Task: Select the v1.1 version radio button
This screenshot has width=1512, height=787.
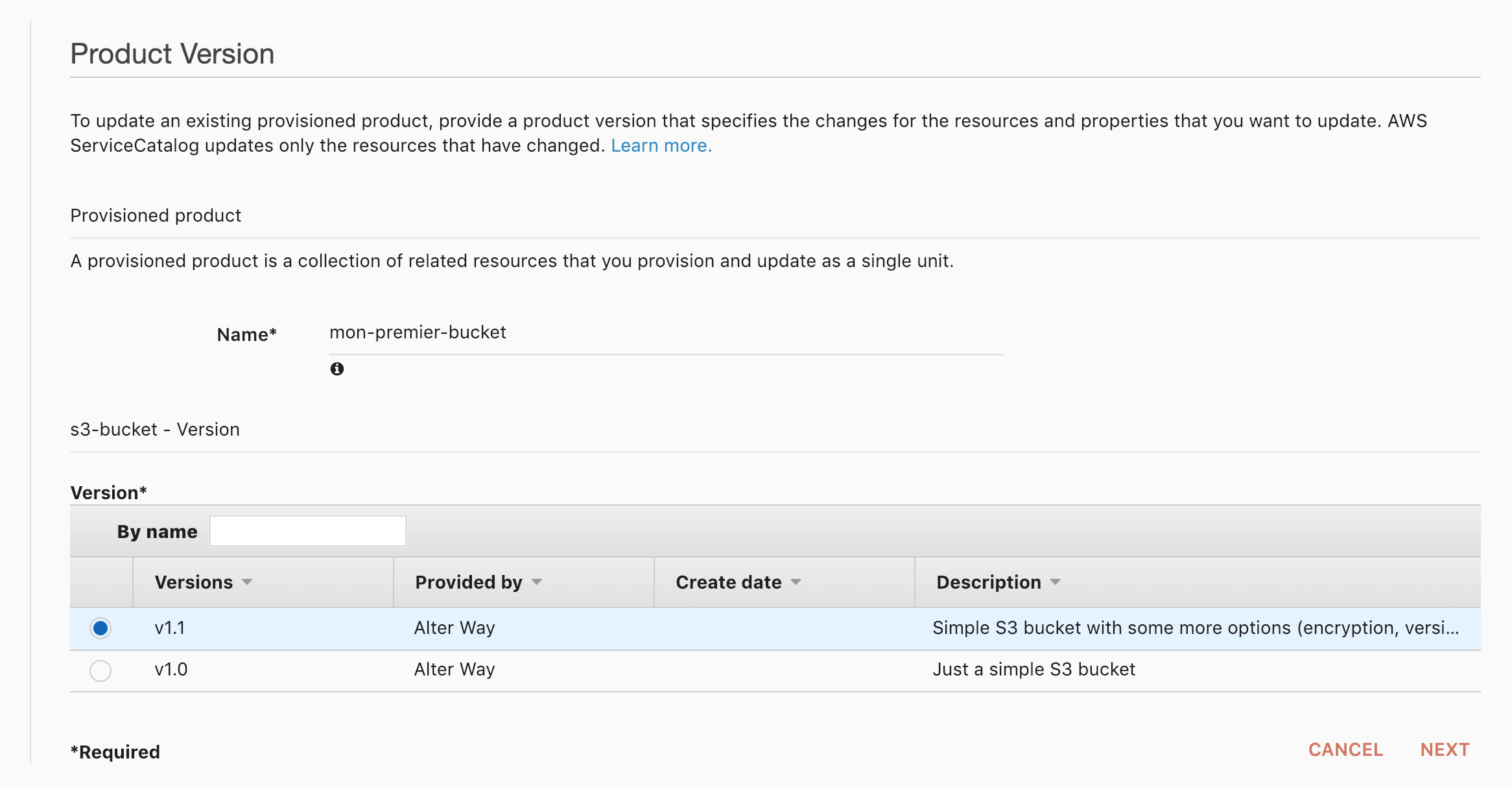Action: click(100, 628)
